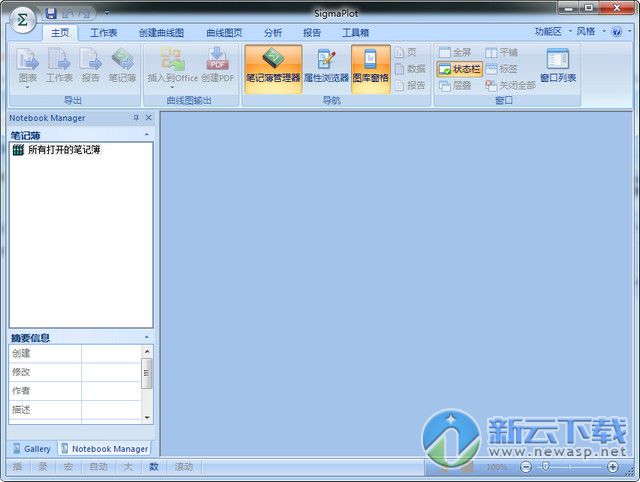Pin the Notebook Manager pane

point(136,118)
